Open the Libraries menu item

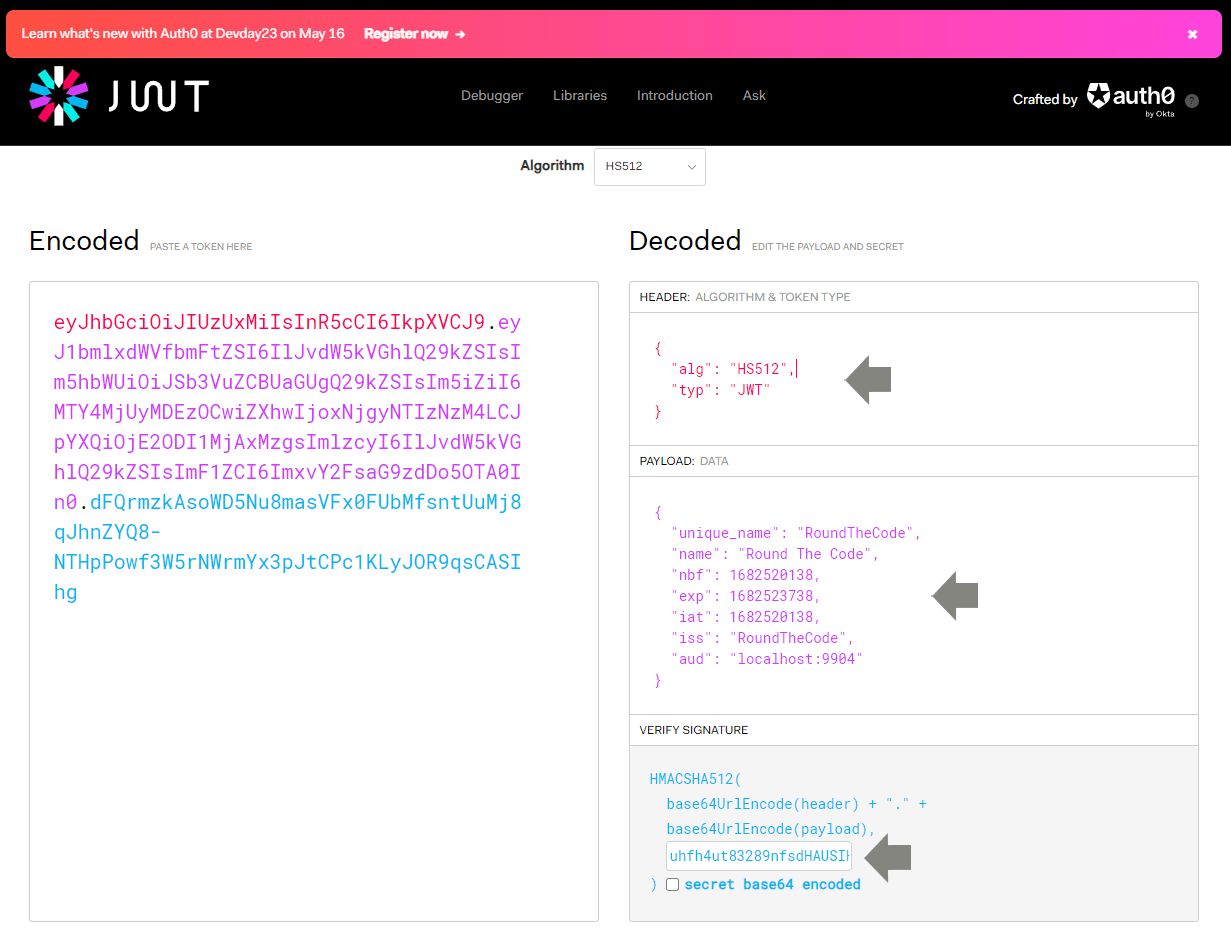pyautogui.click(x=580, y=95)
